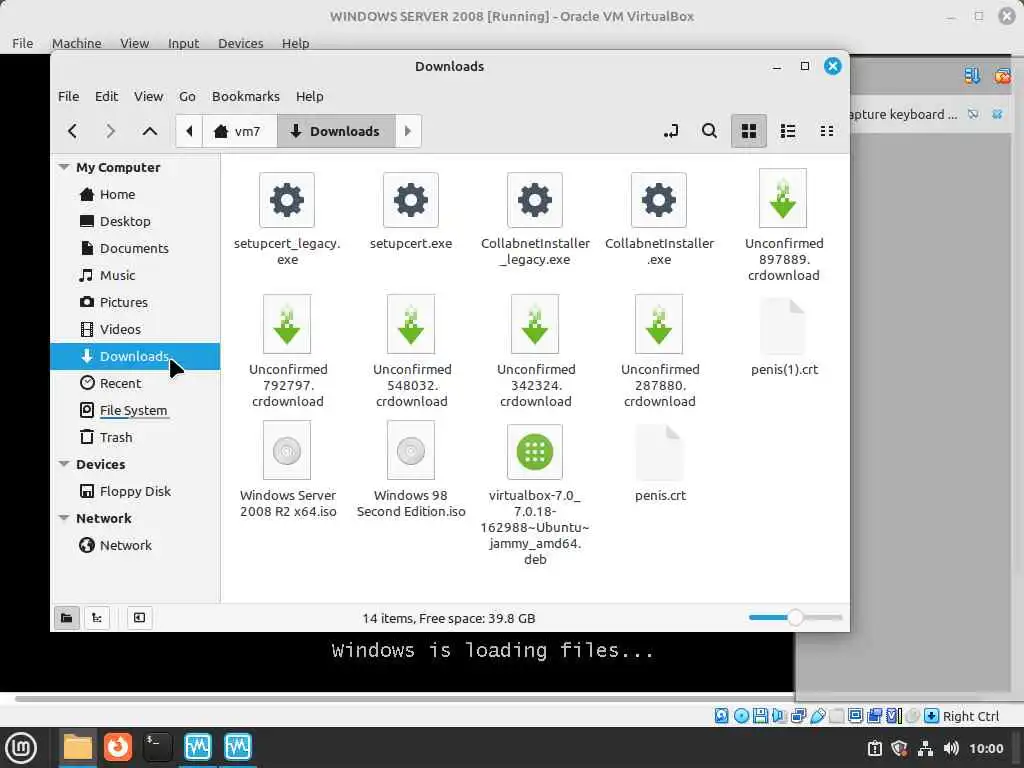The height and width of the screenshot is (768, 1024).
Task: Adjust the icon zoom slider
Action: 795,617
